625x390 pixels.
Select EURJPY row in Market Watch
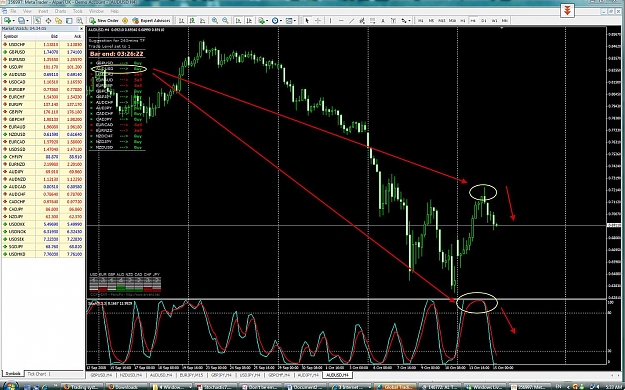coord(43,104)
